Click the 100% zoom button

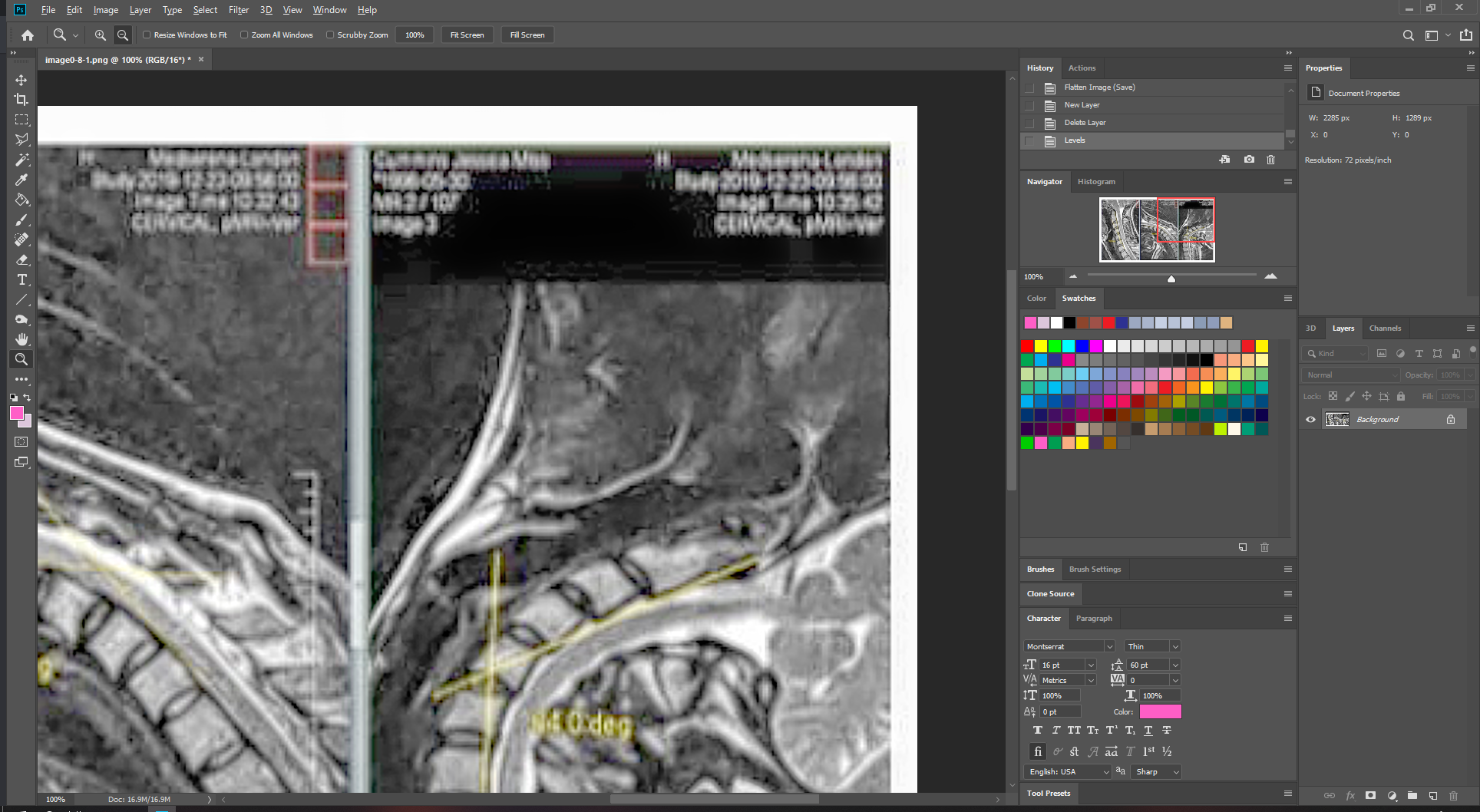pos(415,35)
